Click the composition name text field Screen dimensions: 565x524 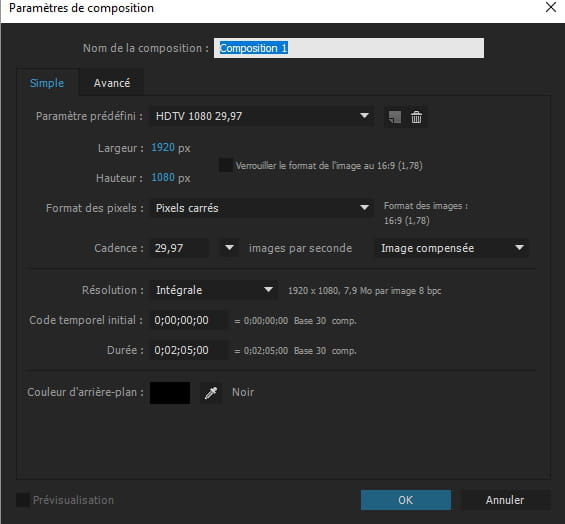349,48
